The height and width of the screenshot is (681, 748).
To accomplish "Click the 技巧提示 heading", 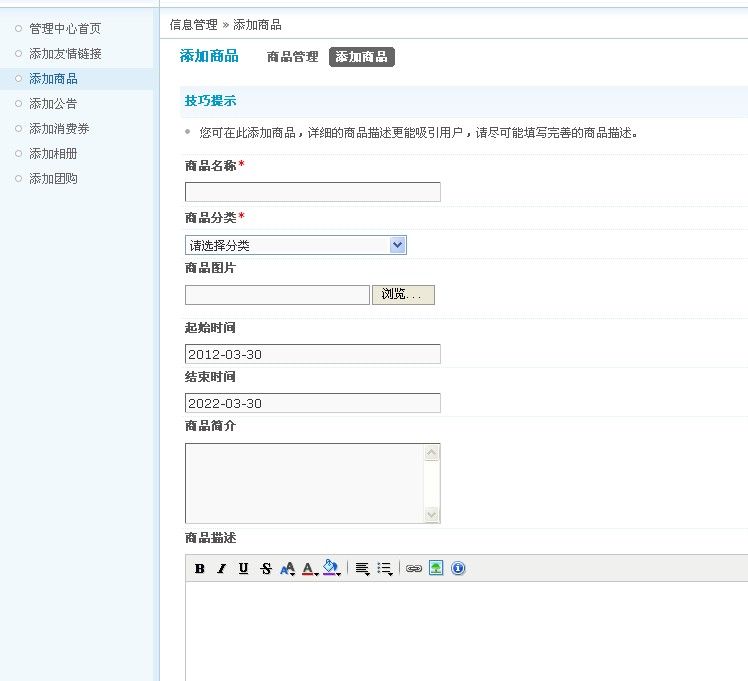I will (210, 101).
